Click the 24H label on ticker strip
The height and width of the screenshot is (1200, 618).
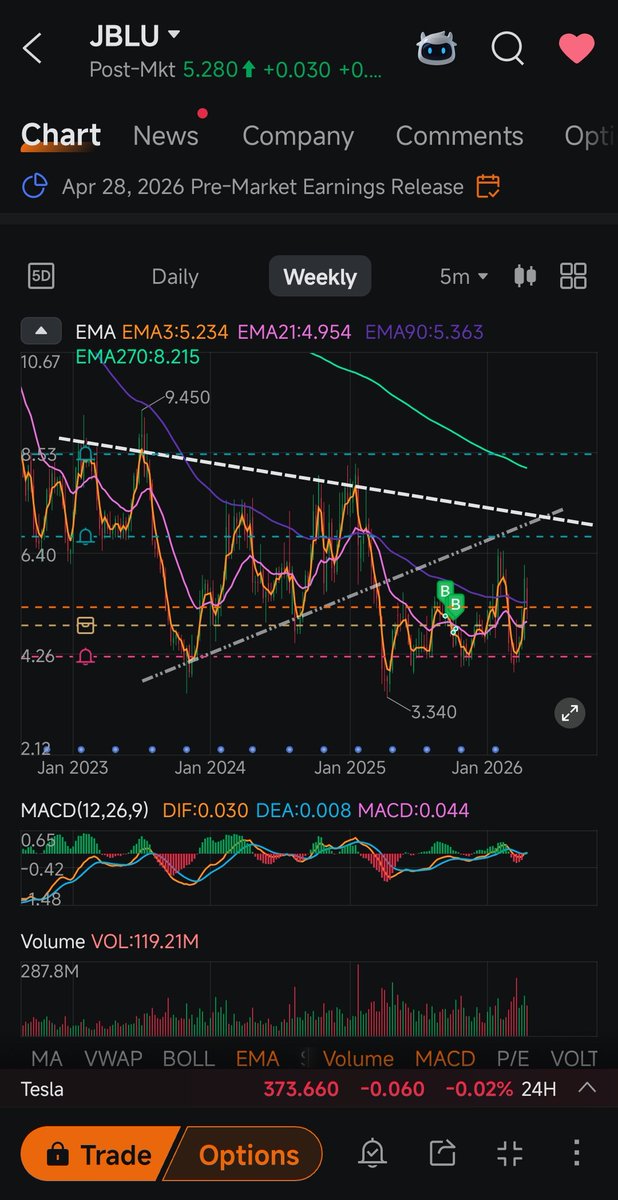539,1089
